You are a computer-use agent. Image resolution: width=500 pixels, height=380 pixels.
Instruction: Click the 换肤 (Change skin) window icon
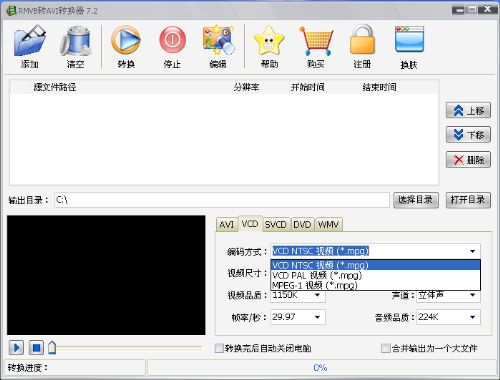point(409,39)
